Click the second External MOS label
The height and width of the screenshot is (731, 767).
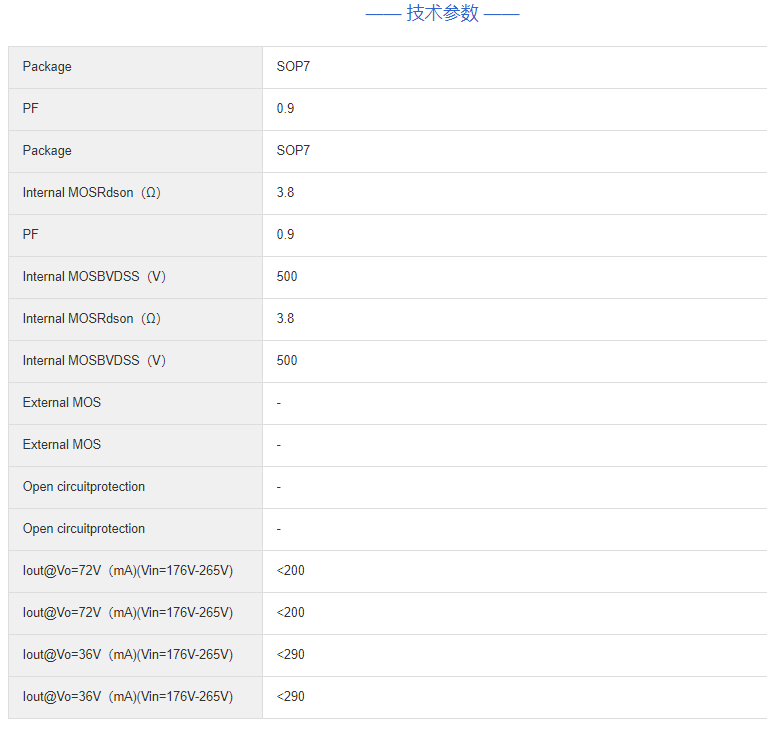(62, 445)
